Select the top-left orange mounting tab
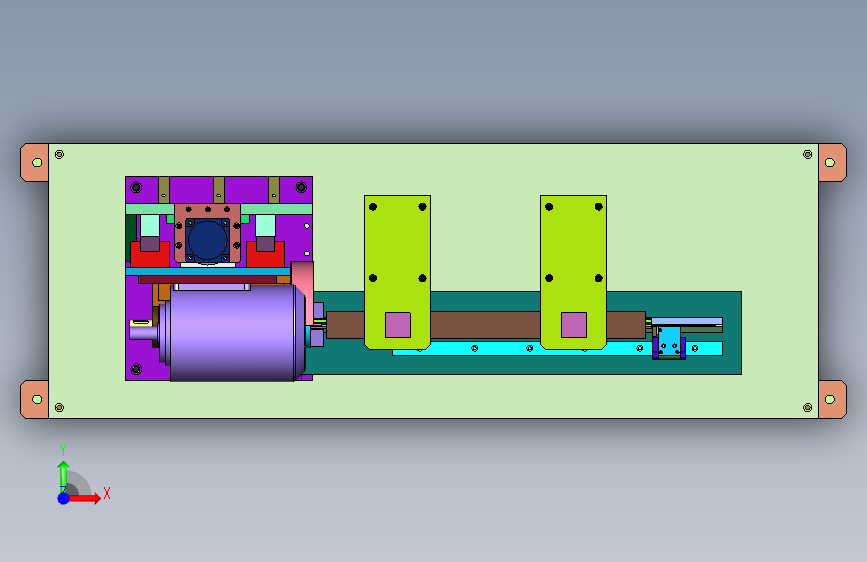Viewport: 867px width, 562px height. (x=34, y=162)
